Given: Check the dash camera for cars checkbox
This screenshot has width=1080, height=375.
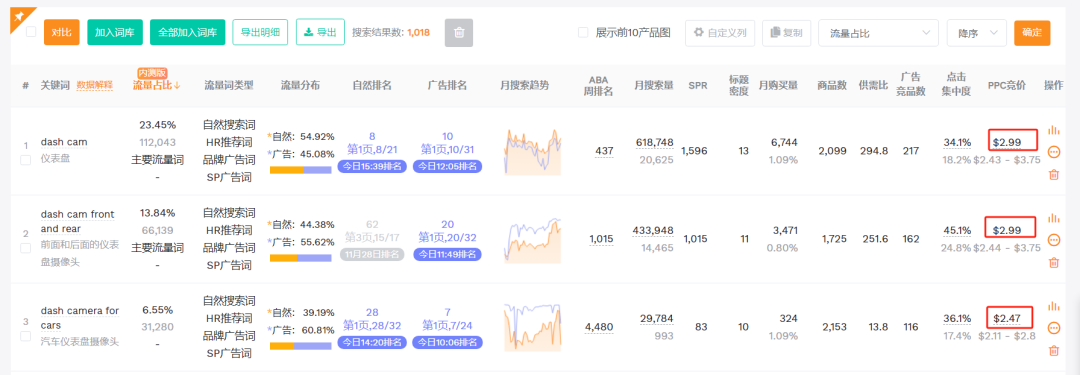Looking at the screenshot, I should (25, 336).
